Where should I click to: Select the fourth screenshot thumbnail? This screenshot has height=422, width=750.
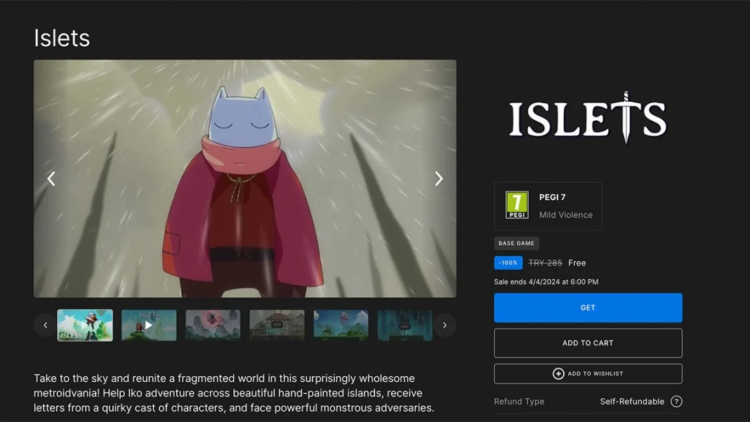tap(277, 325)
